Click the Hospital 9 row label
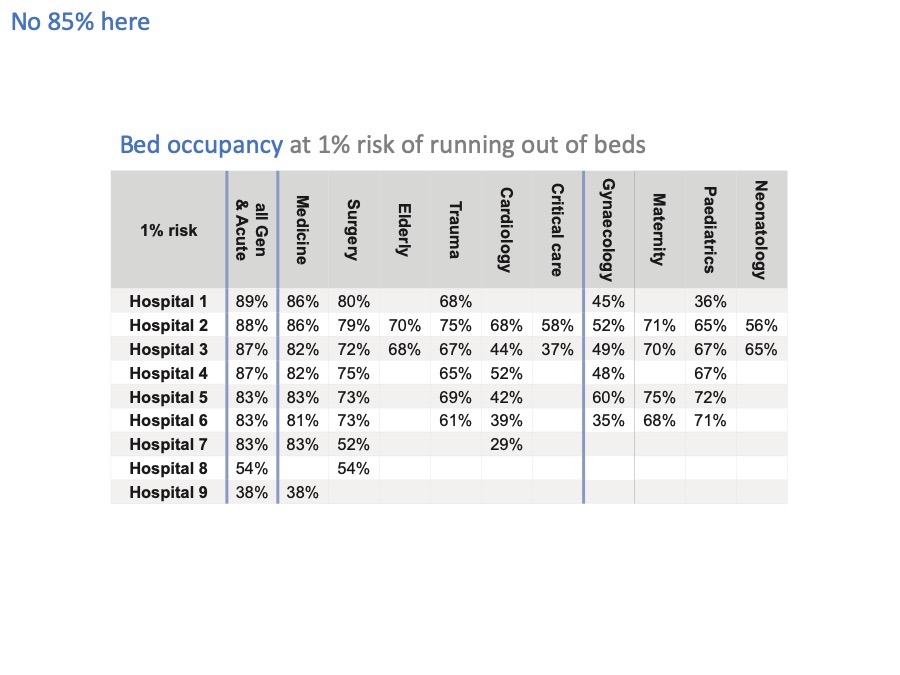This screenshot has width=900, height=675. [168, 492]
